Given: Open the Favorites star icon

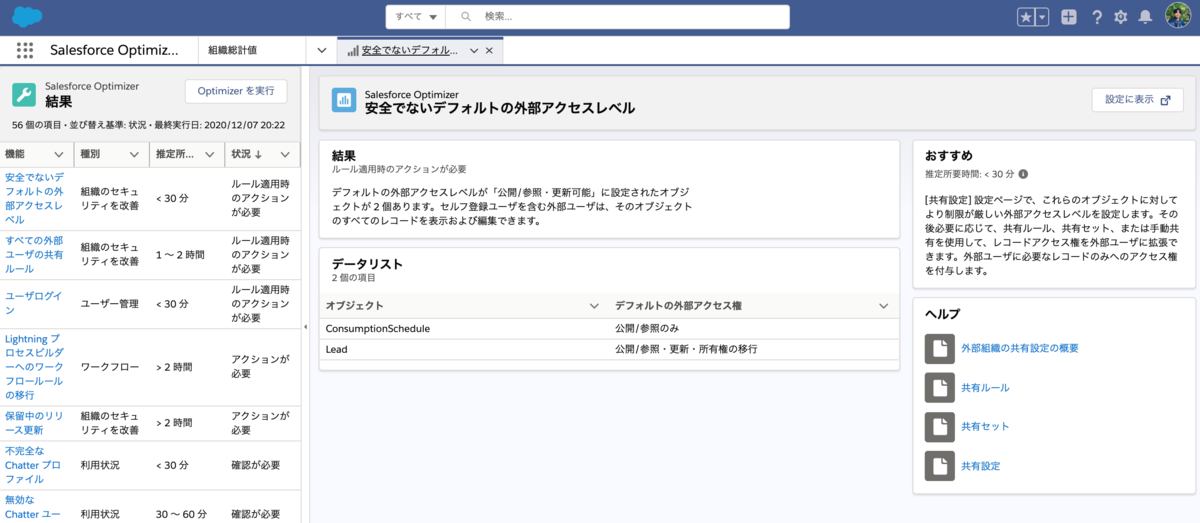Looking at the screenshot, I should coord(1027,17).
